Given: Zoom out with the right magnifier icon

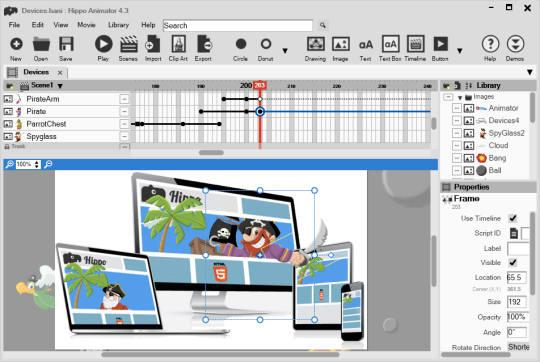Looking at the screenshot, I should (48, 164).
